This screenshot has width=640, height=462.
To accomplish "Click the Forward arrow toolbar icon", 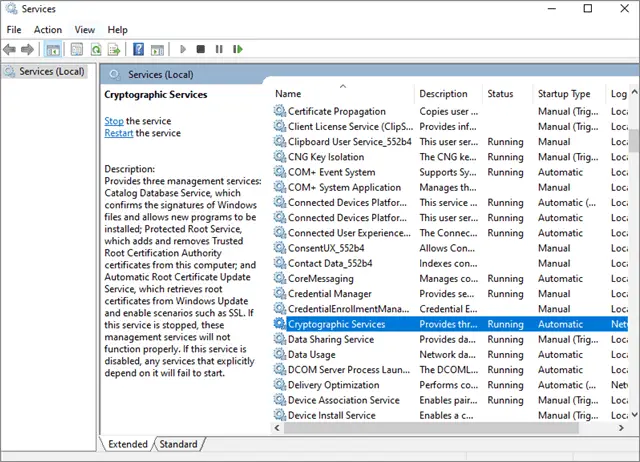I will (x=27, y=50).
